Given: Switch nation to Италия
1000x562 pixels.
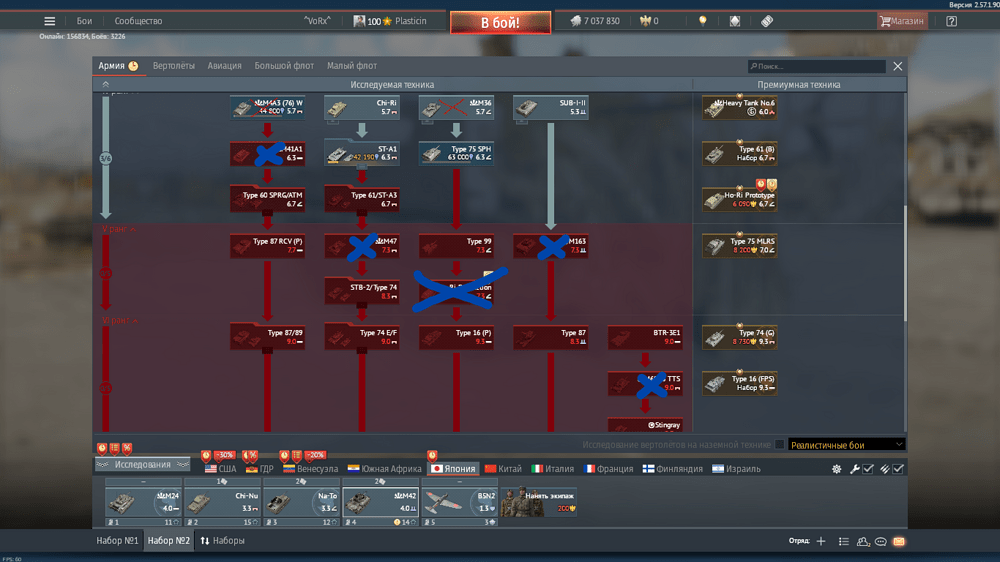Looking at the screenshot, I should point(553,469).
